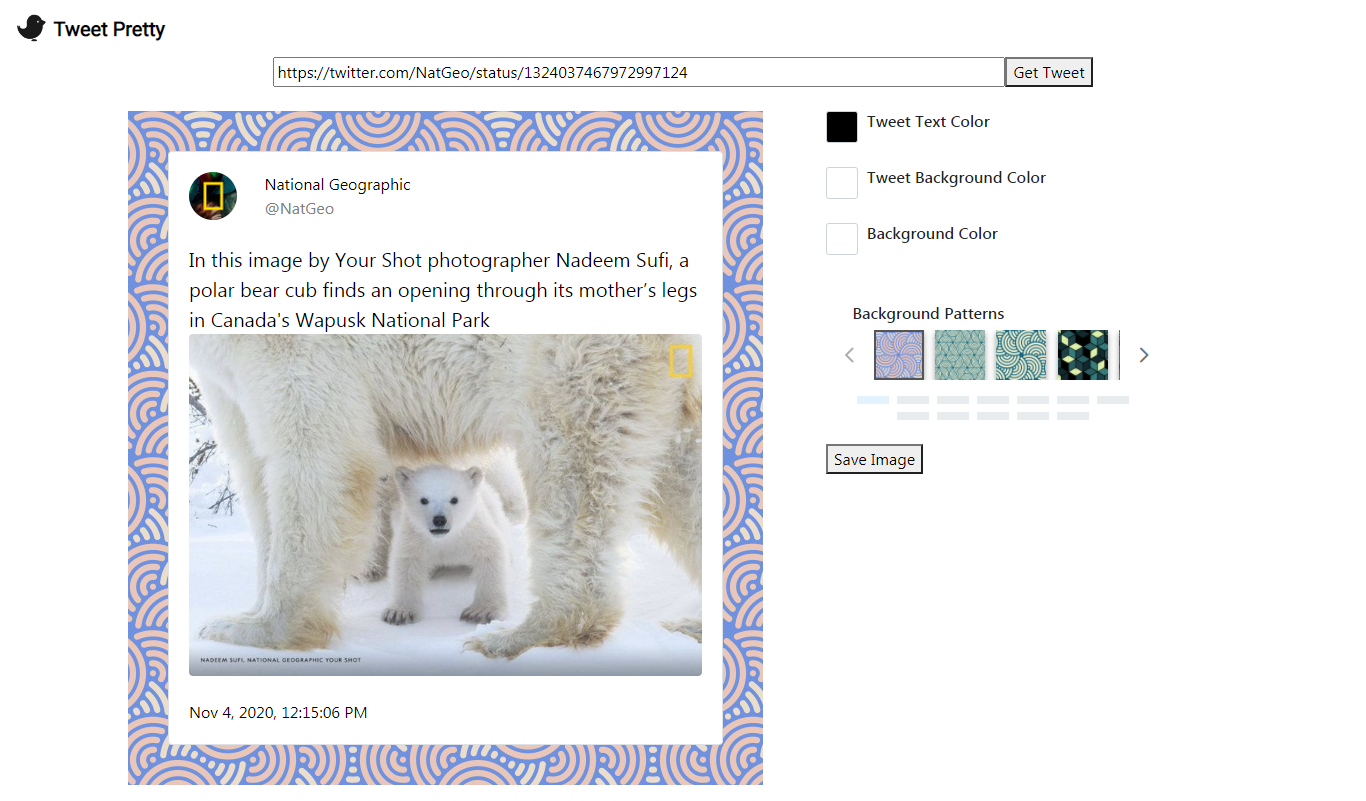Open the white Background Color swatch
Screen dimensions: 1366x801
(x=842, y=239)
